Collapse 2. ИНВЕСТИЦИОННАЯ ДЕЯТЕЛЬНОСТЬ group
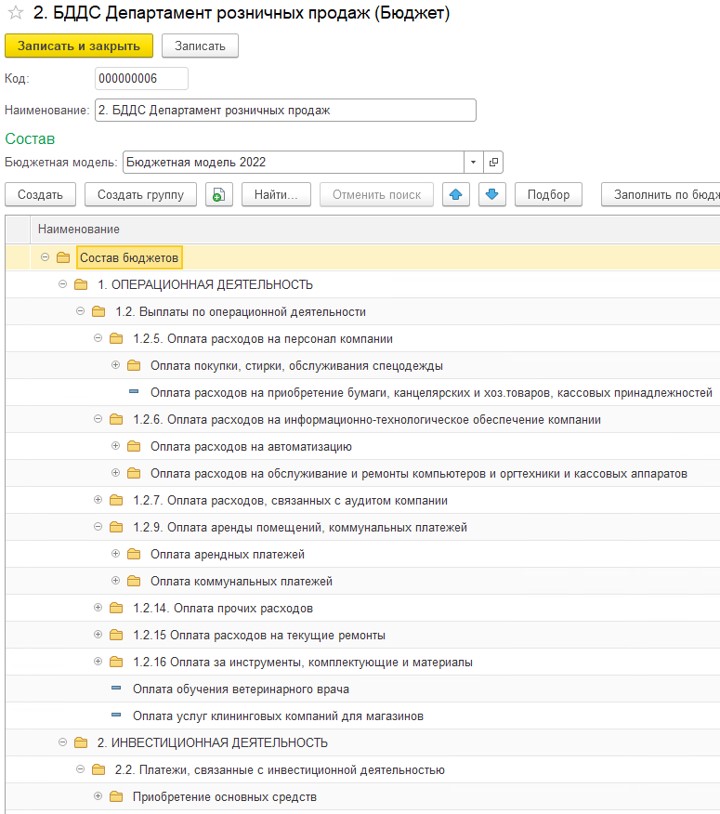Image resolution: width=720 pixels, height=814 pixels. [63, 742]
